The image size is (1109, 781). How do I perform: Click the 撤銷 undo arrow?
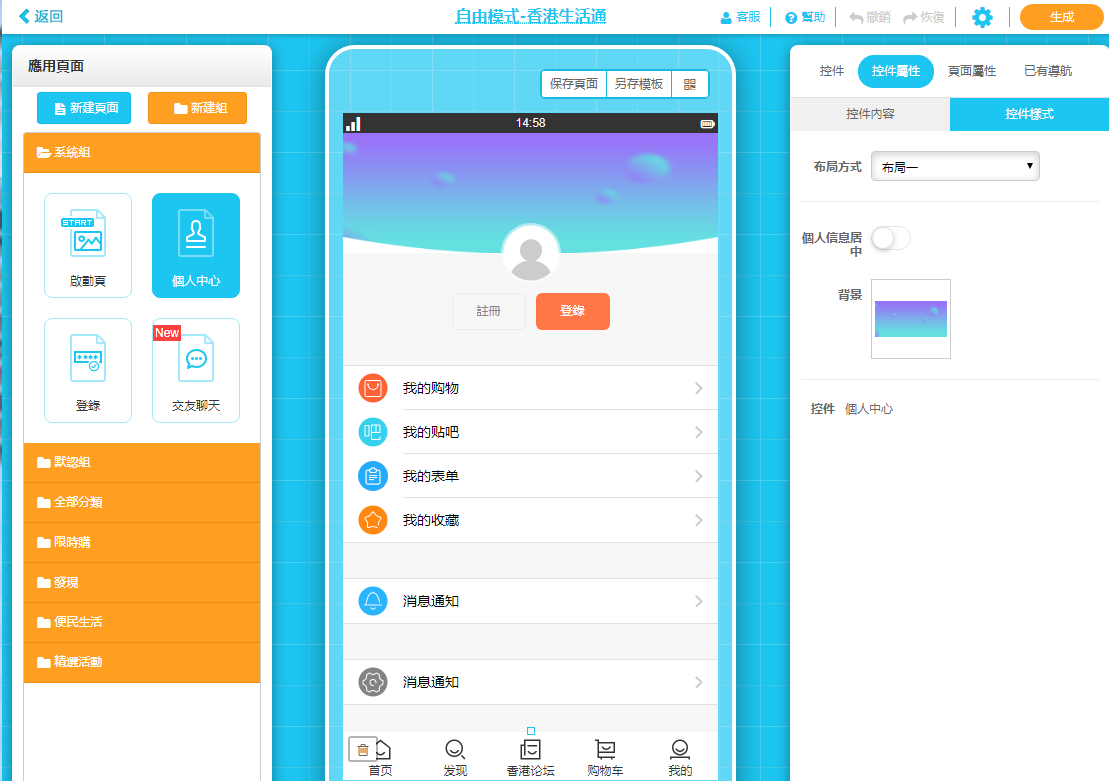856,17
